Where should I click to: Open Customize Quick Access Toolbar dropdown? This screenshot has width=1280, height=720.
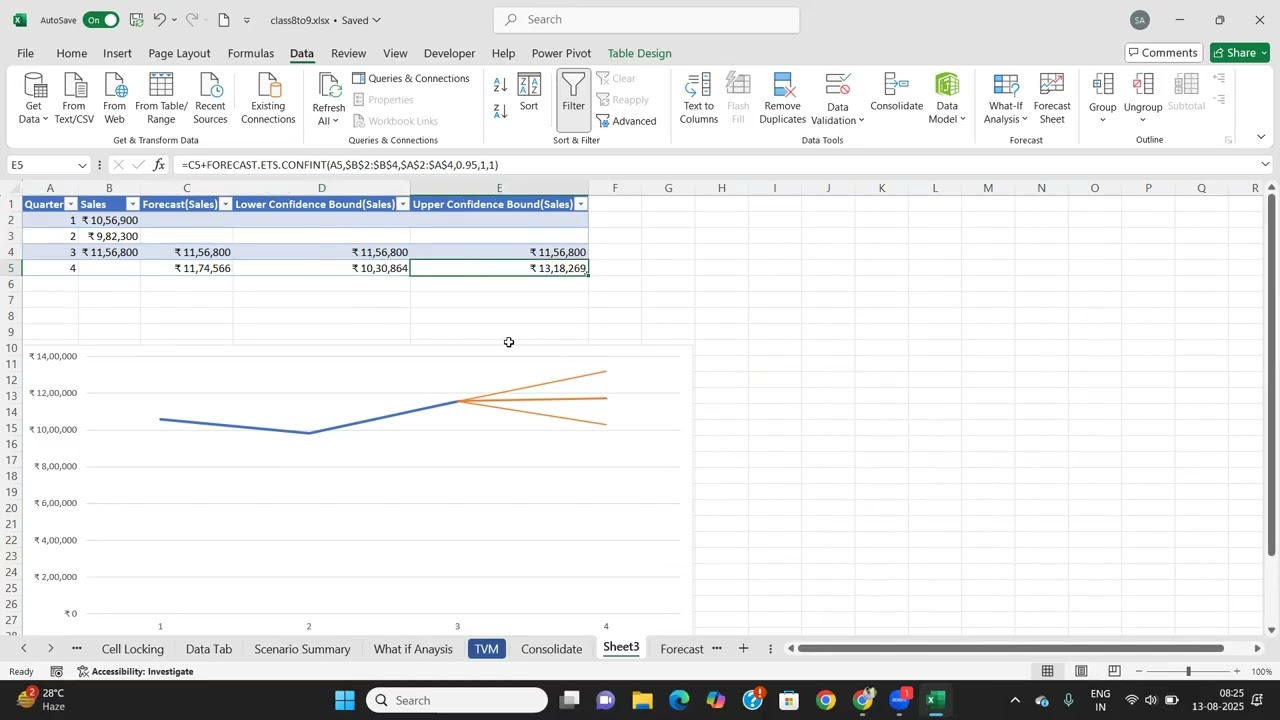[x=247, y=20]
